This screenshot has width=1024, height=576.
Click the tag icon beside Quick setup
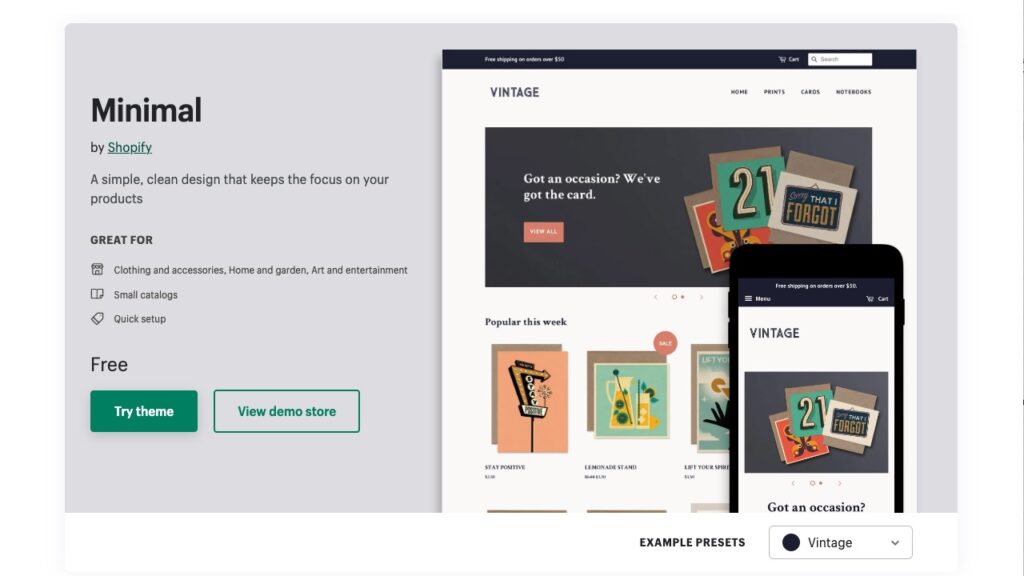97,319
